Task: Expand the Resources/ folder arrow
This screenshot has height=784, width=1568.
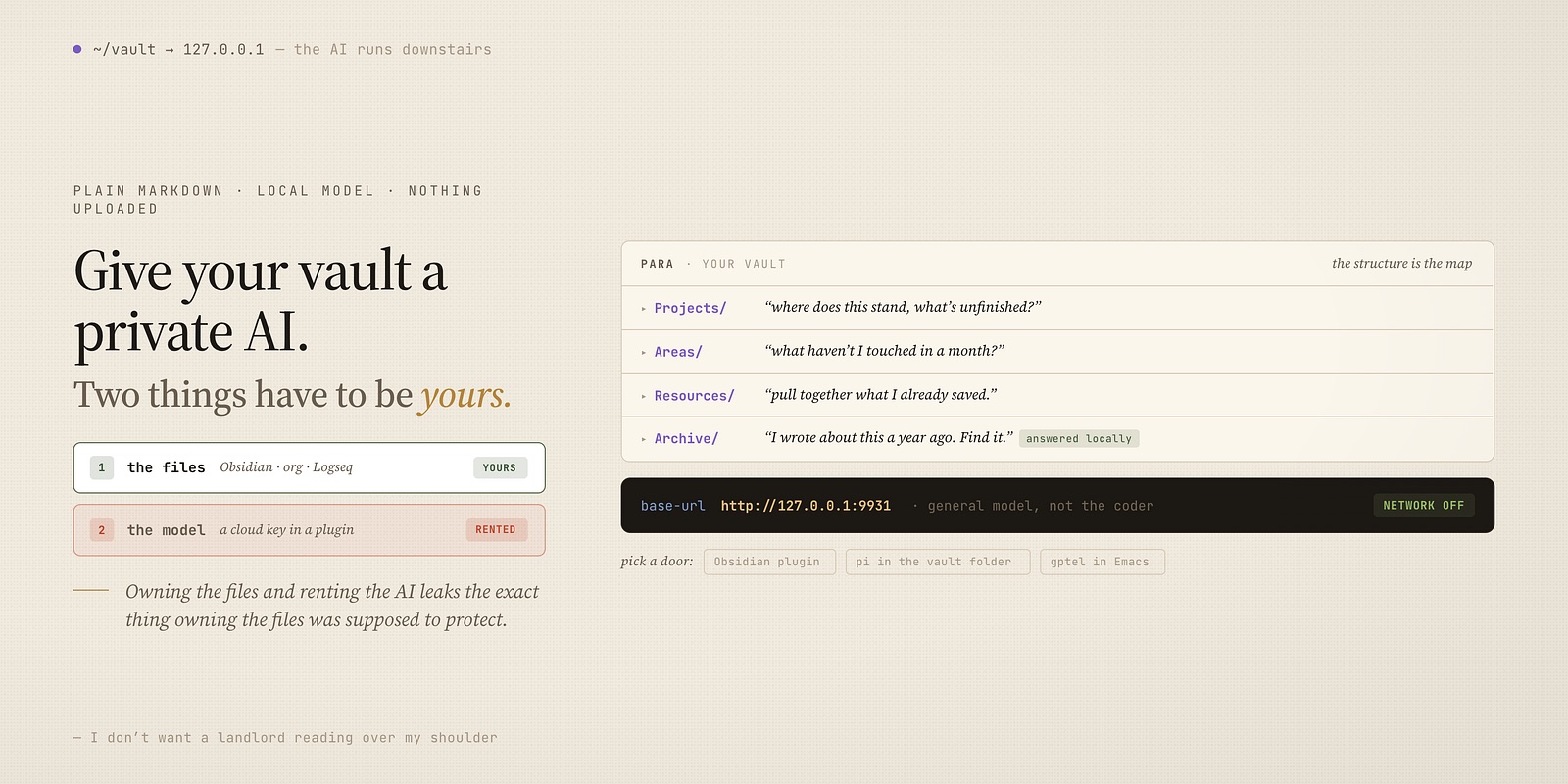Action: click(x=644, y=396)
